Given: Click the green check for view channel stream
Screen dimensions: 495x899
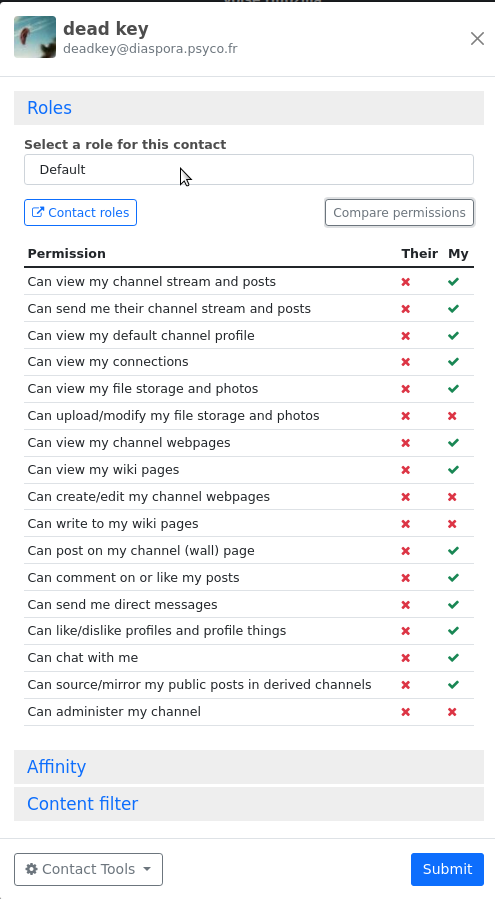Looking at the screenshot, I should point(453,282).
